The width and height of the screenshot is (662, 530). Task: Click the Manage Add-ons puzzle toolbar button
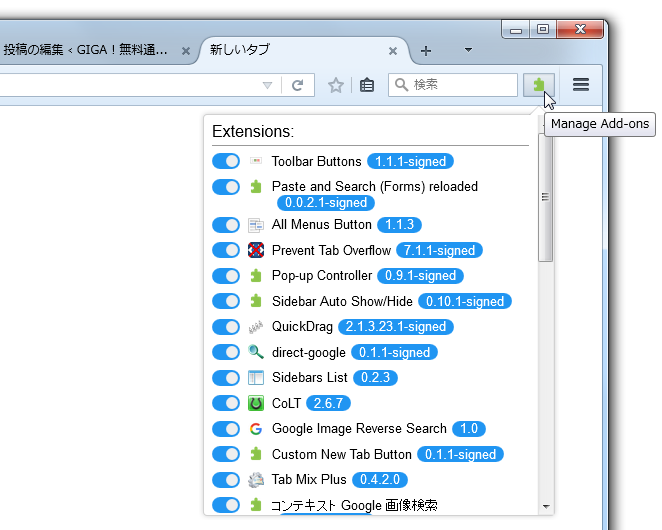click(539, 85)
